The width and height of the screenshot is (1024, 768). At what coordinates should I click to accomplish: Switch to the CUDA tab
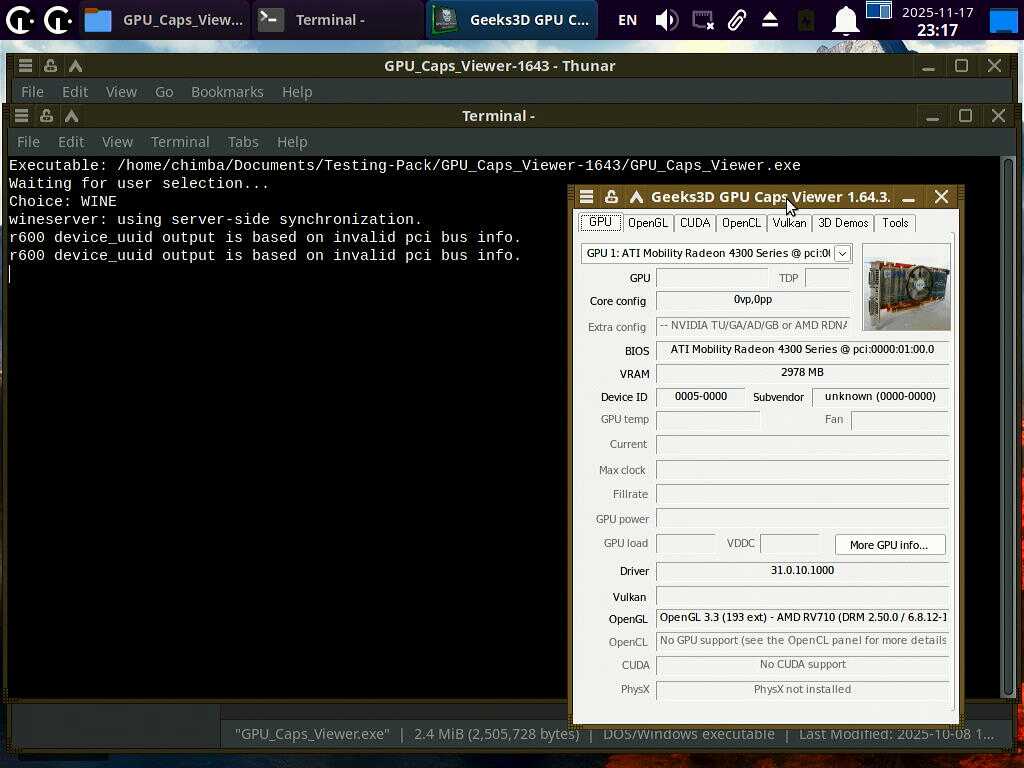(x=695, y=223)
